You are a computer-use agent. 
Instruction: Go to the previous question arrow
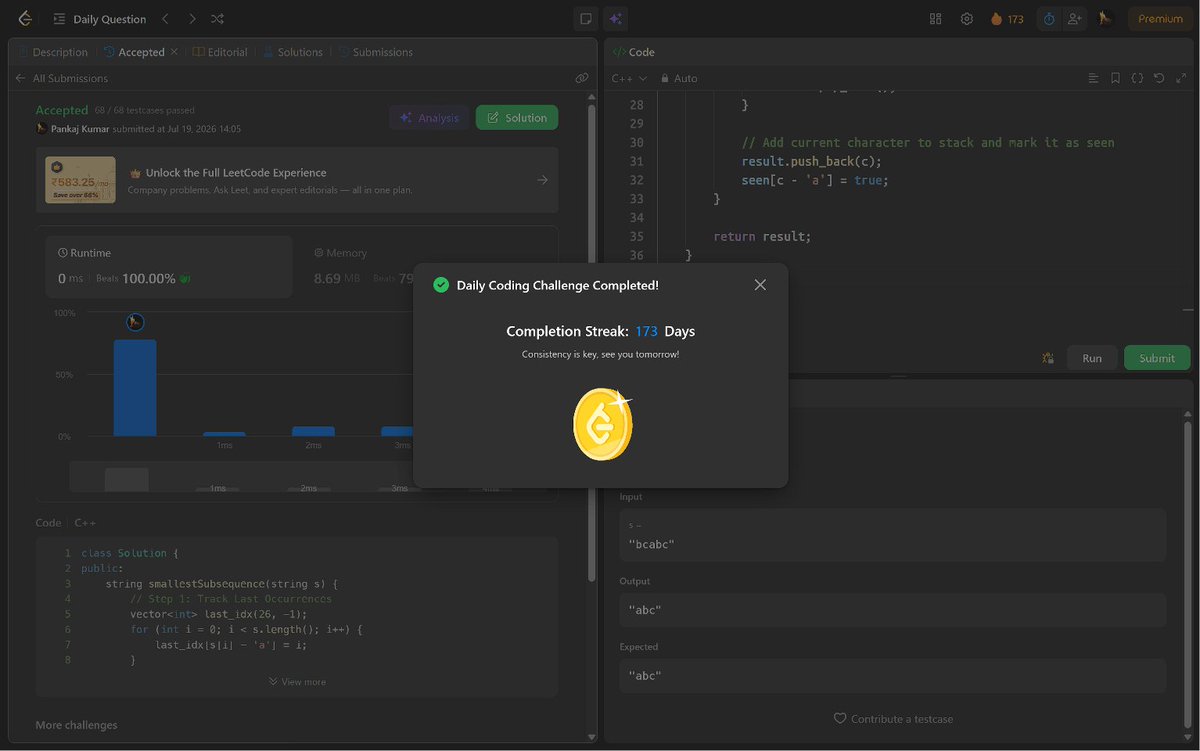(x=166, y=19)
